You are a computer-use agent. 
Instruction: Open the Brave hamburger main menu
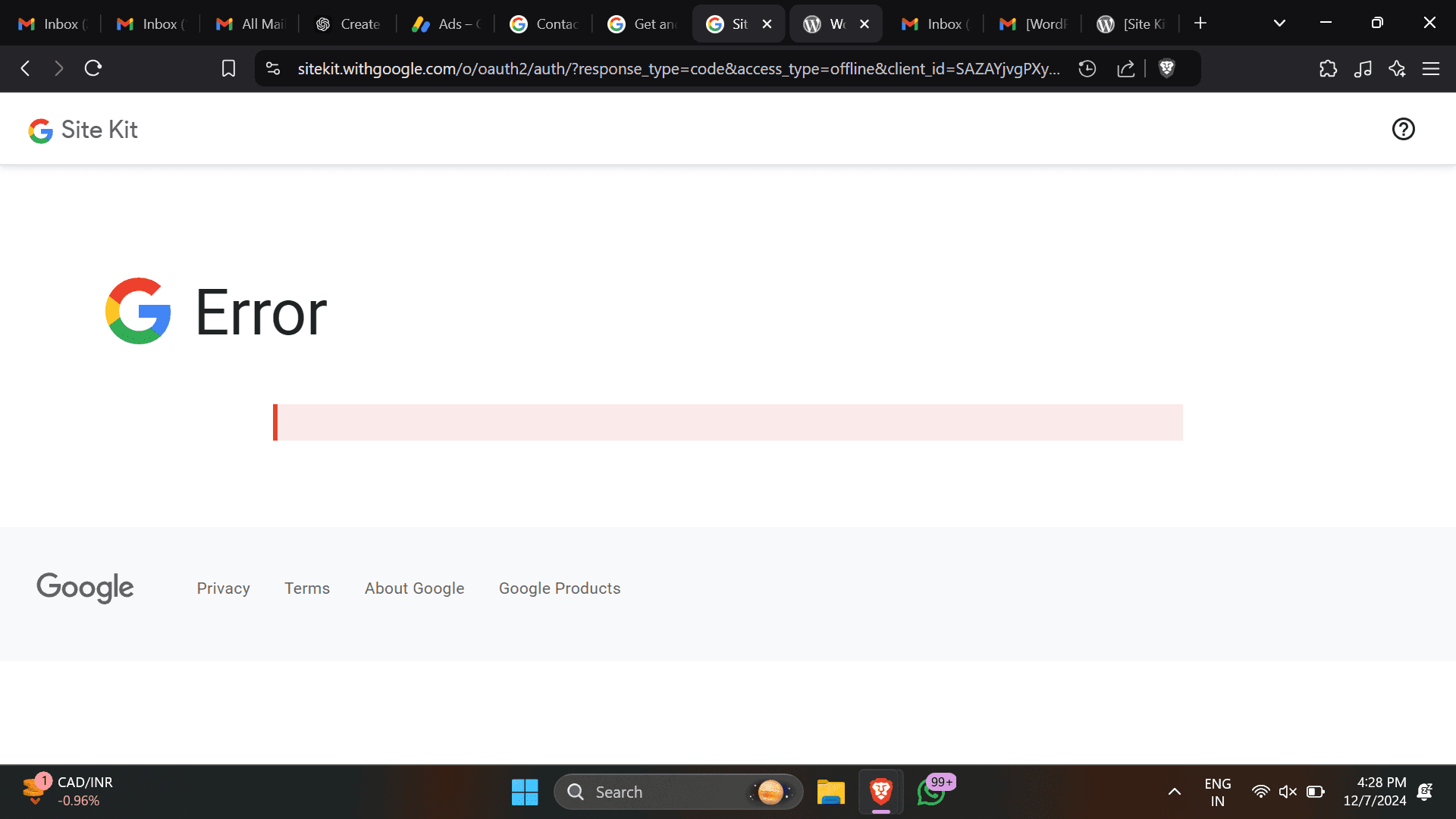[x=1431, y=69]
